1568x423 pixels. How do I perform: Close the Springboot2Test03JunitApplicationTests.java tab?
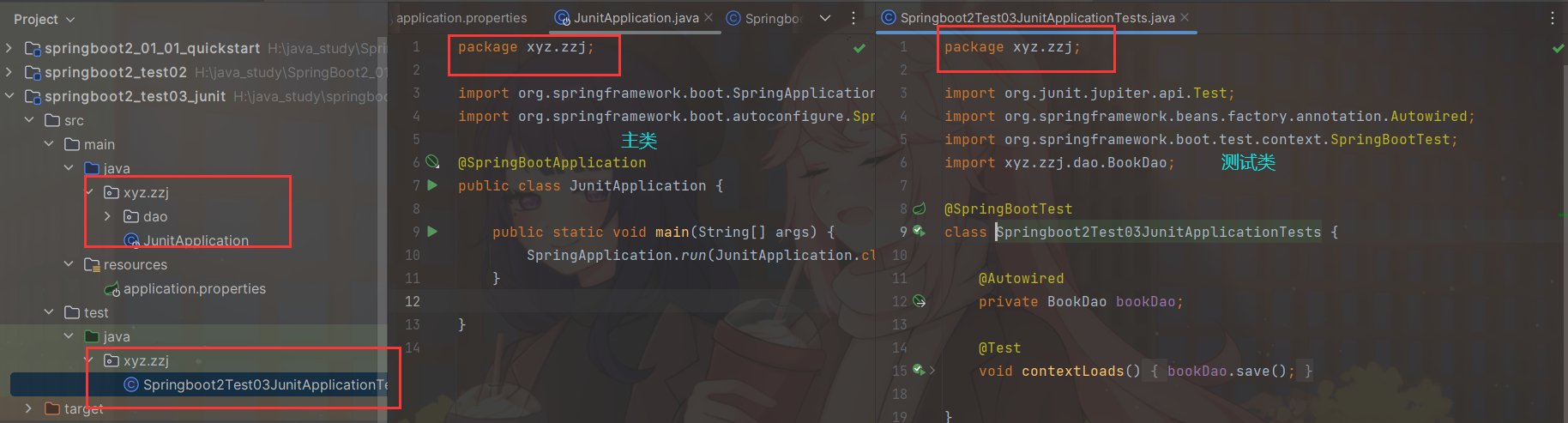[x=1185, y=17]
